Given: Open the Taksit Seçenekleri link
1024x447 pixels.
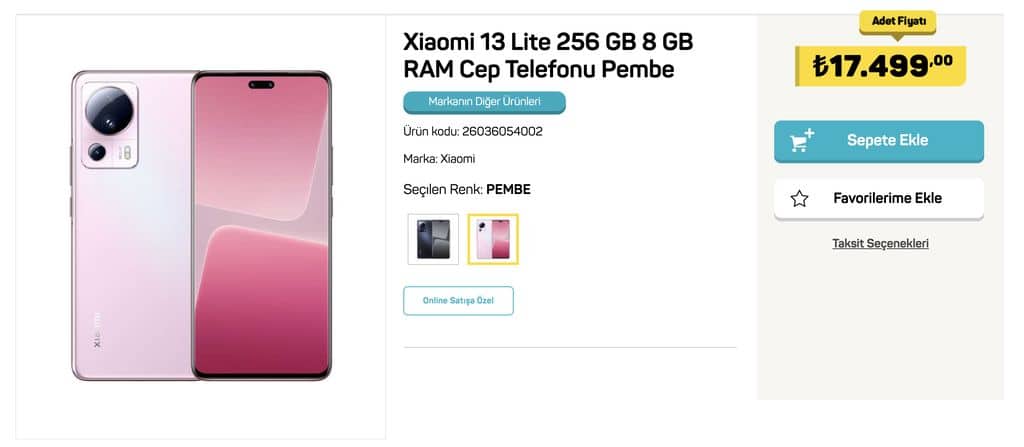Looking at the screenshot, I should 880,244.
